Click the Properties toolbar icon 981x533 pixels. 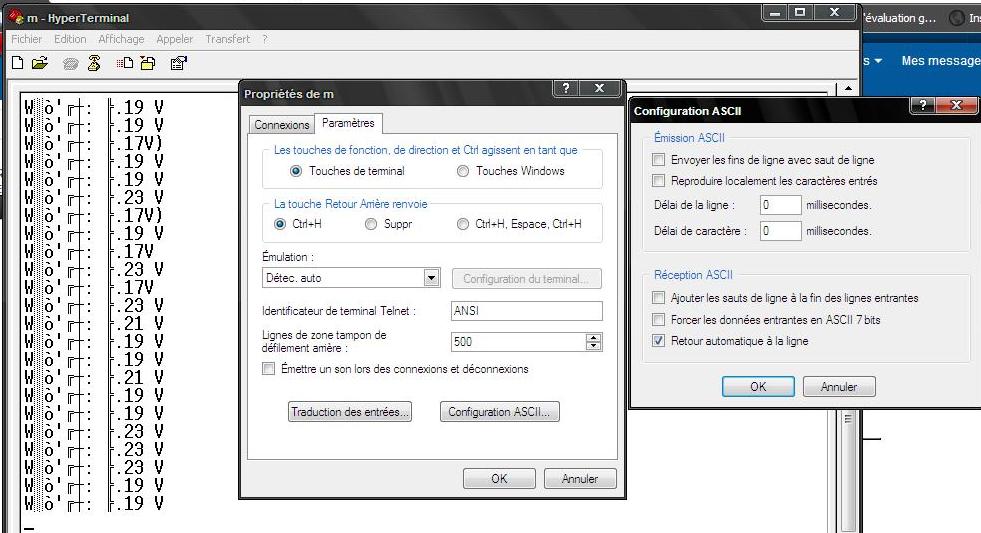tap(178, 63)
